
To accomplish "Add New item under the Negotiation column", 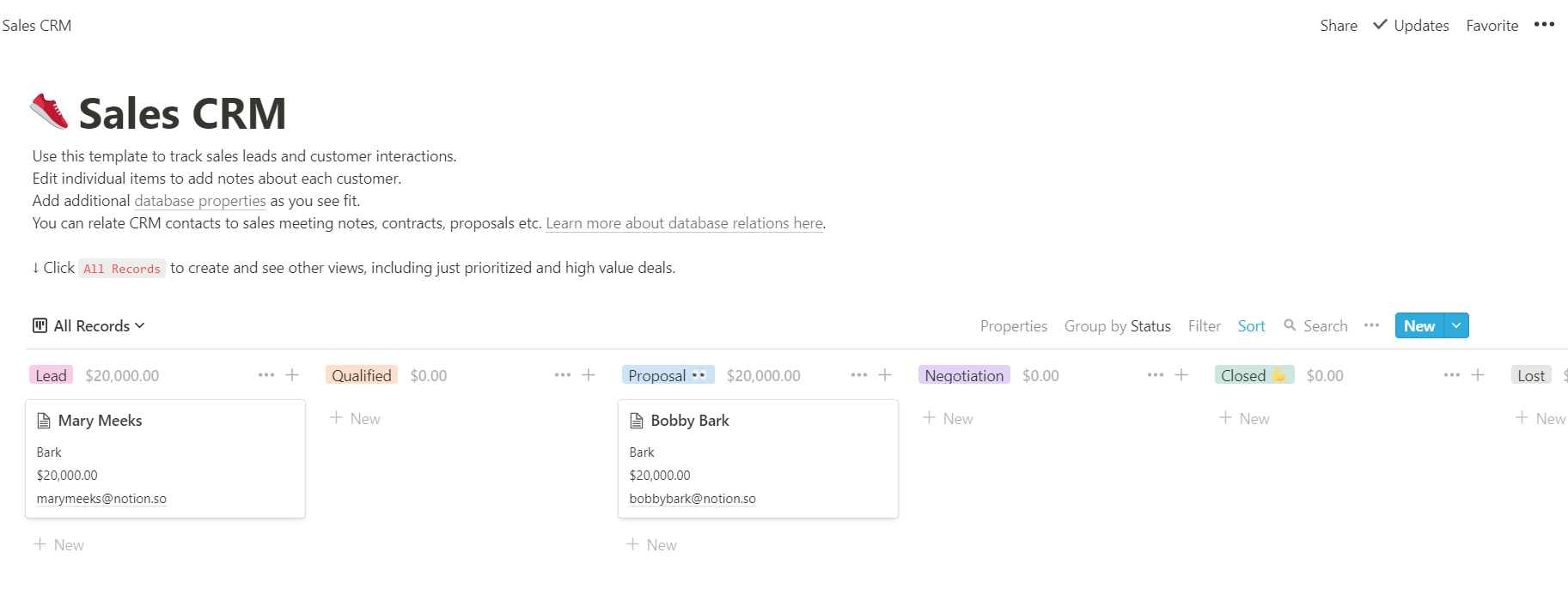I will click(x=948, y=418).
